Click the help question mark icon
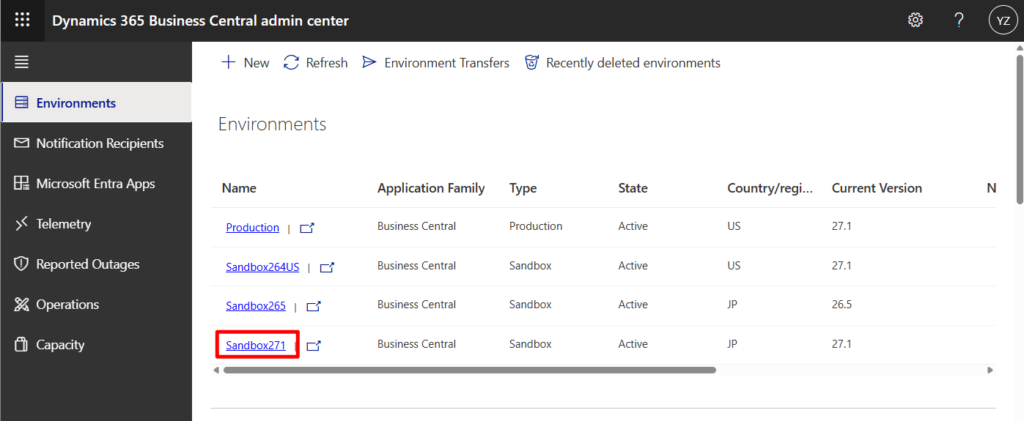The image size is (1024, 421). (x=959, y=20)
